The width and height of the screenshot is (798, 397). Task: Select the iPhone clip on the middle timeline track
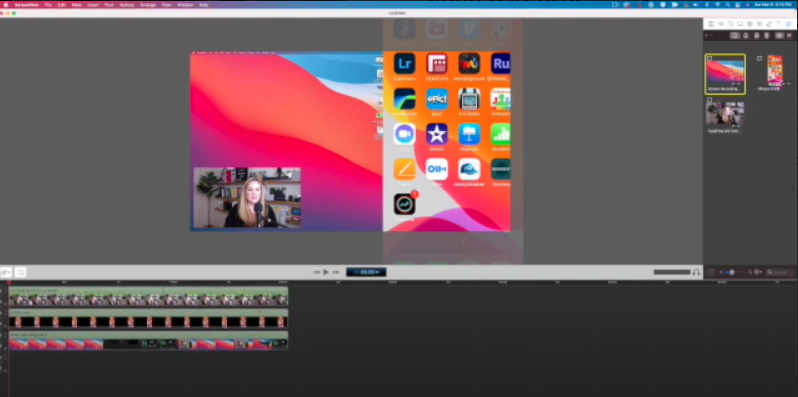coord(148,318)
